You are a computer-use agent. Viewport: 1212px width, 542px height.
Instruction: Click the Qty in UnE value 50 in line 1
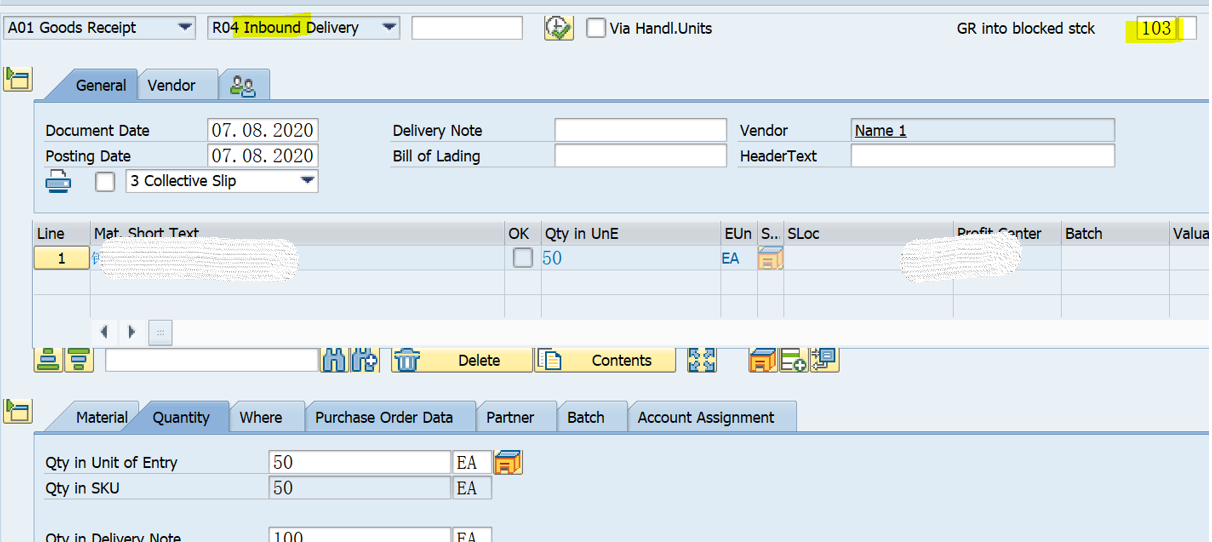click(552, 258)
